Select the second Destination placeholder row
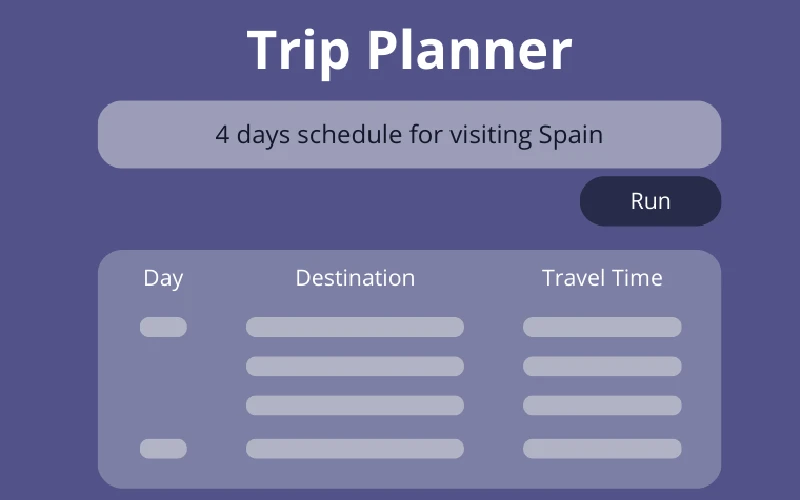The width and height of the screenshot is (800, 500). coord(355,366)
